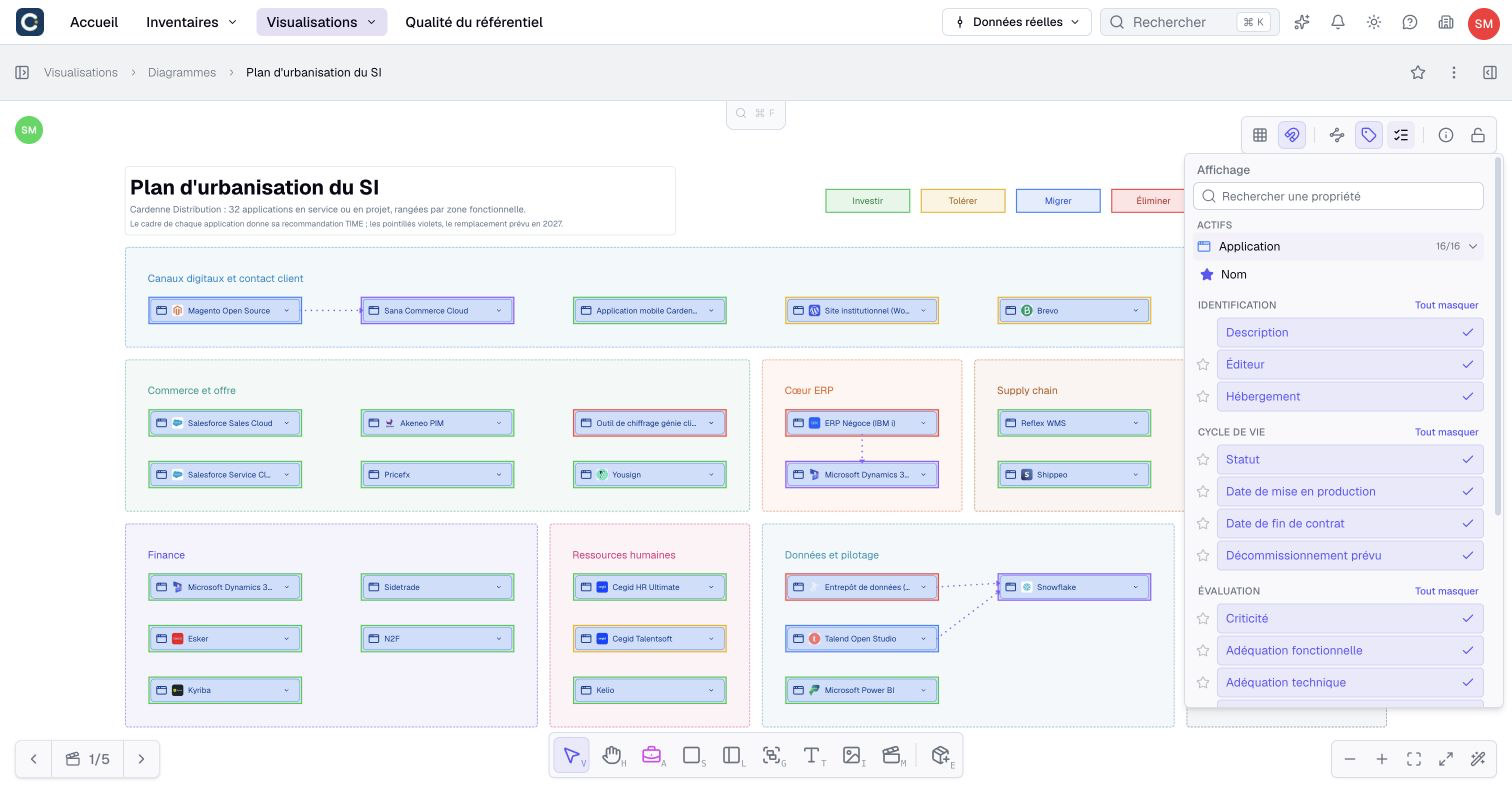The width and height of the screenshot is (1512, 793).
Task: Toggle Date de fin de contrat property
Action: [x=1350, y=523]
